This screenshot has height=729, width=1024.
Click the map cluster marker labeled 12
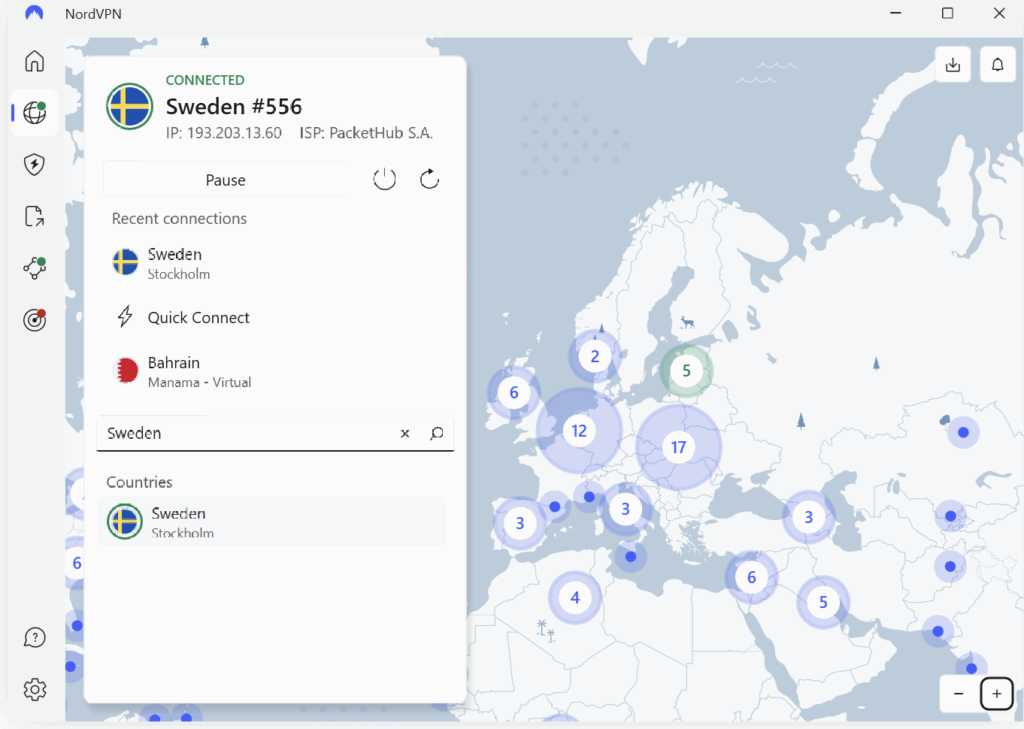coord(579,430)
